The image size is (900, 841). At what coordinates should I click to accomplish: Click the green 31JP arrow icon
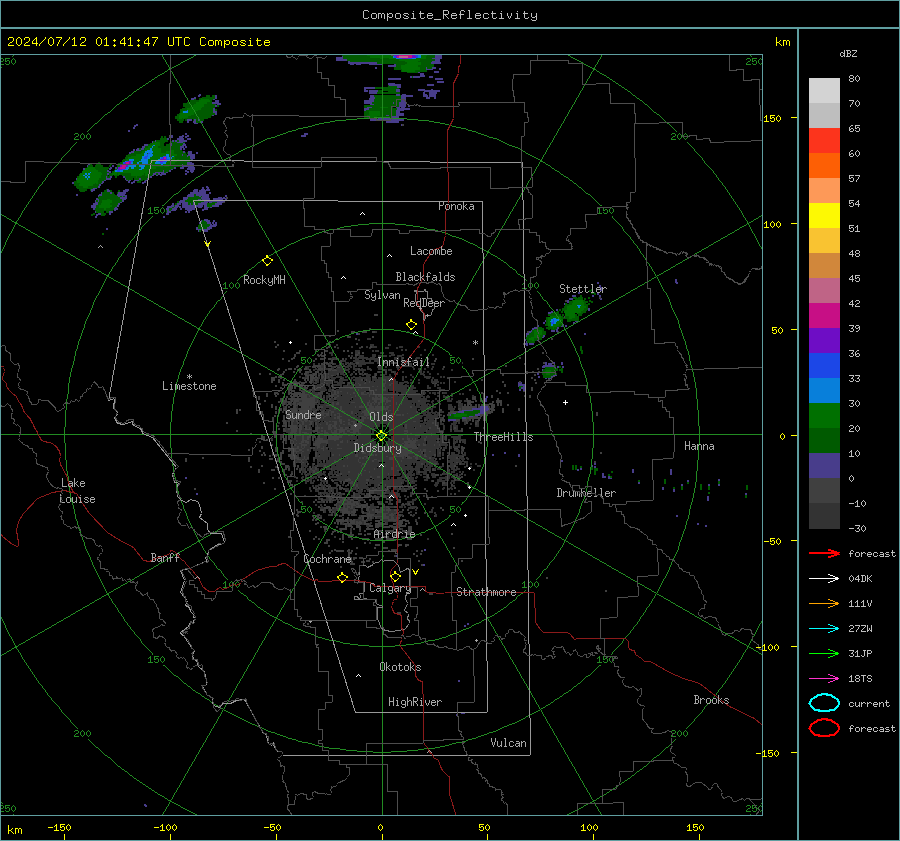(x=824, y=653)
